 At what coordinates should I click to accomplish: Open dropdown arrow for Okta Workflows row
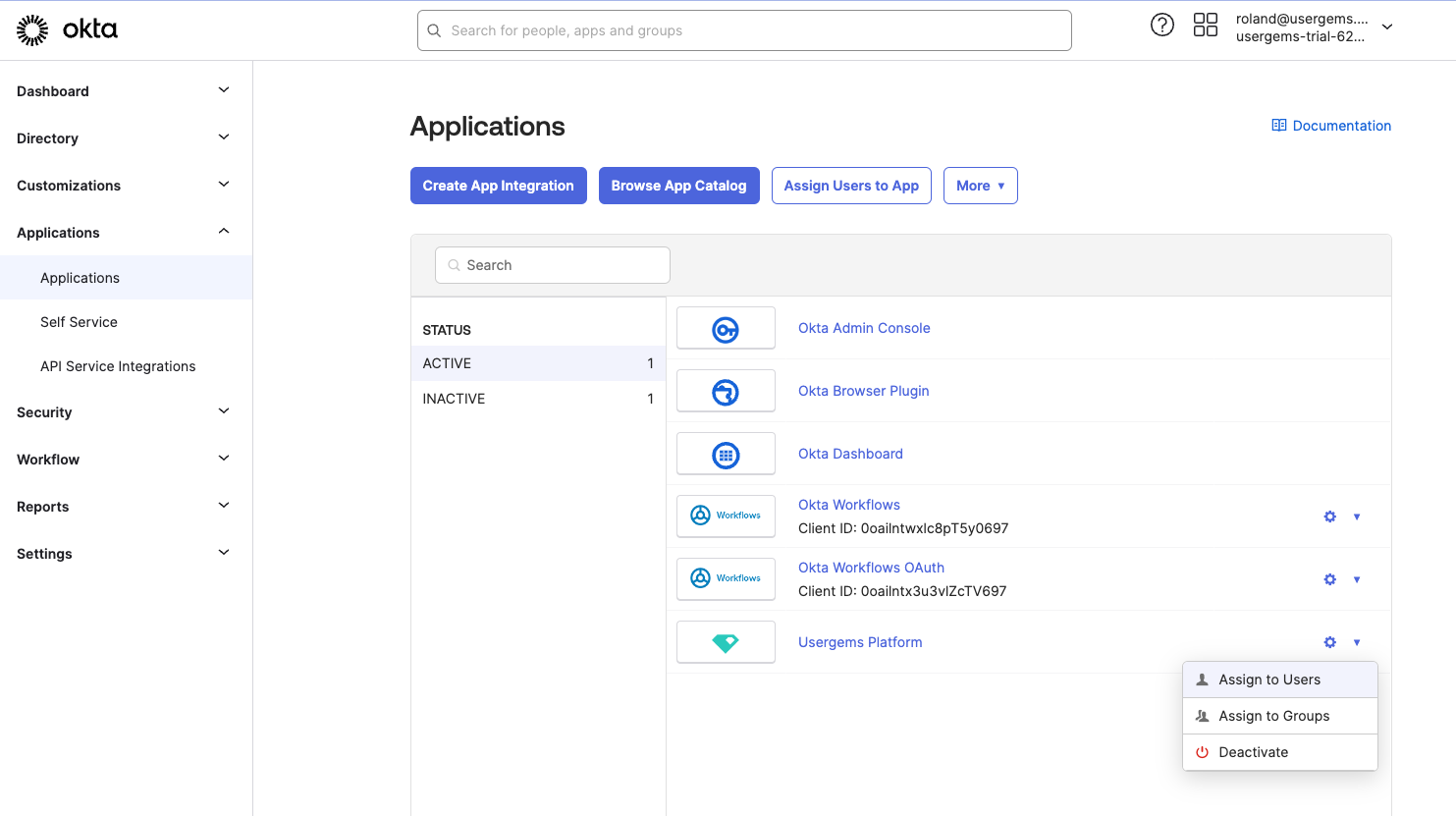click(1357, 517)
